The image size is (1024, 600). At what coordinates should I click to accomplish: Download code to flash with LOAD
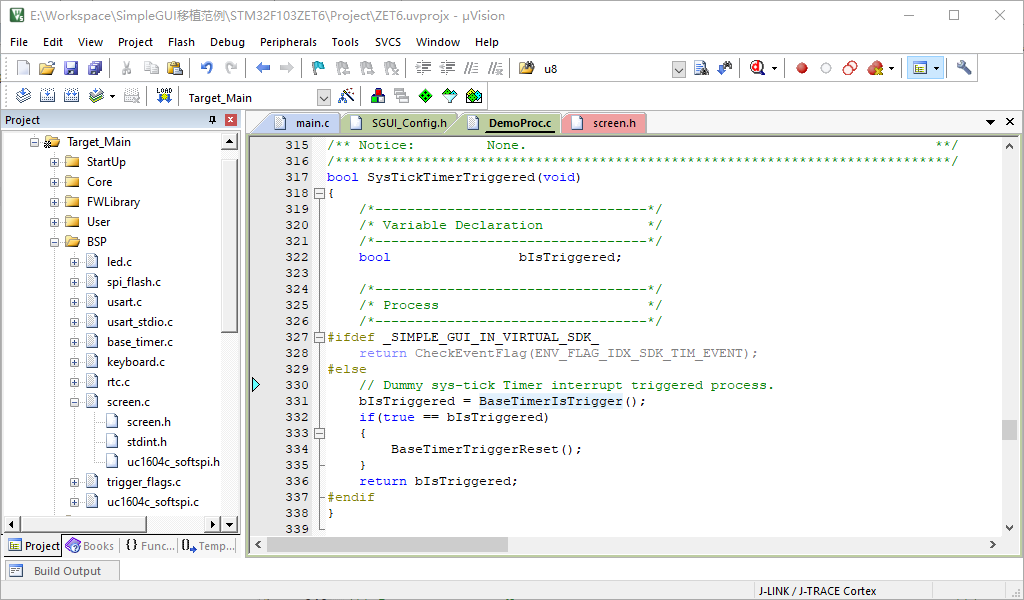tap(164, 97)
